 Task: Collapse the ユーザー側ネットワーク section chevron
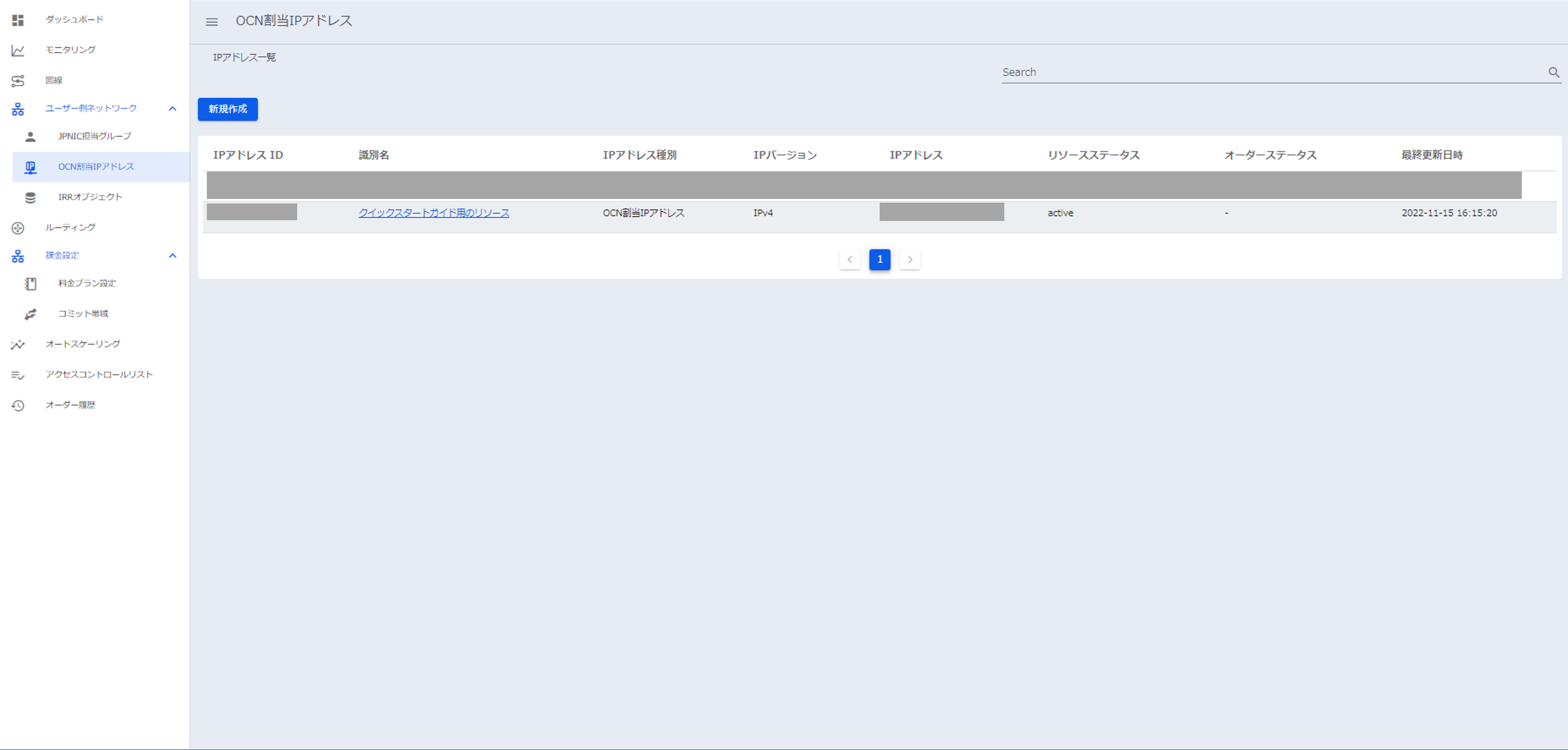click(x=172, y=108)
